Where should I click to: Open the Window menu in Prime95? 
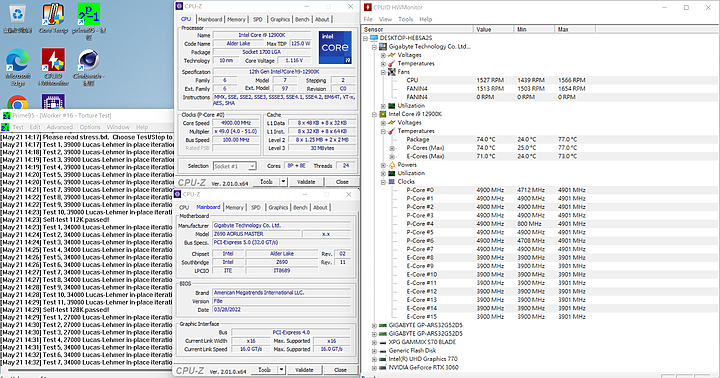click(118, 127)
